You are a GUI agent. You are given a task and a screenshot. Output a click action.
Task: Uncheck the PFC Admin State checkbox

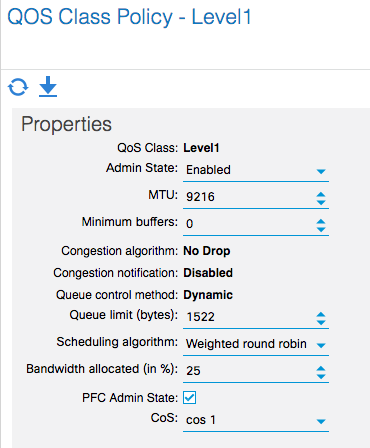189,397
